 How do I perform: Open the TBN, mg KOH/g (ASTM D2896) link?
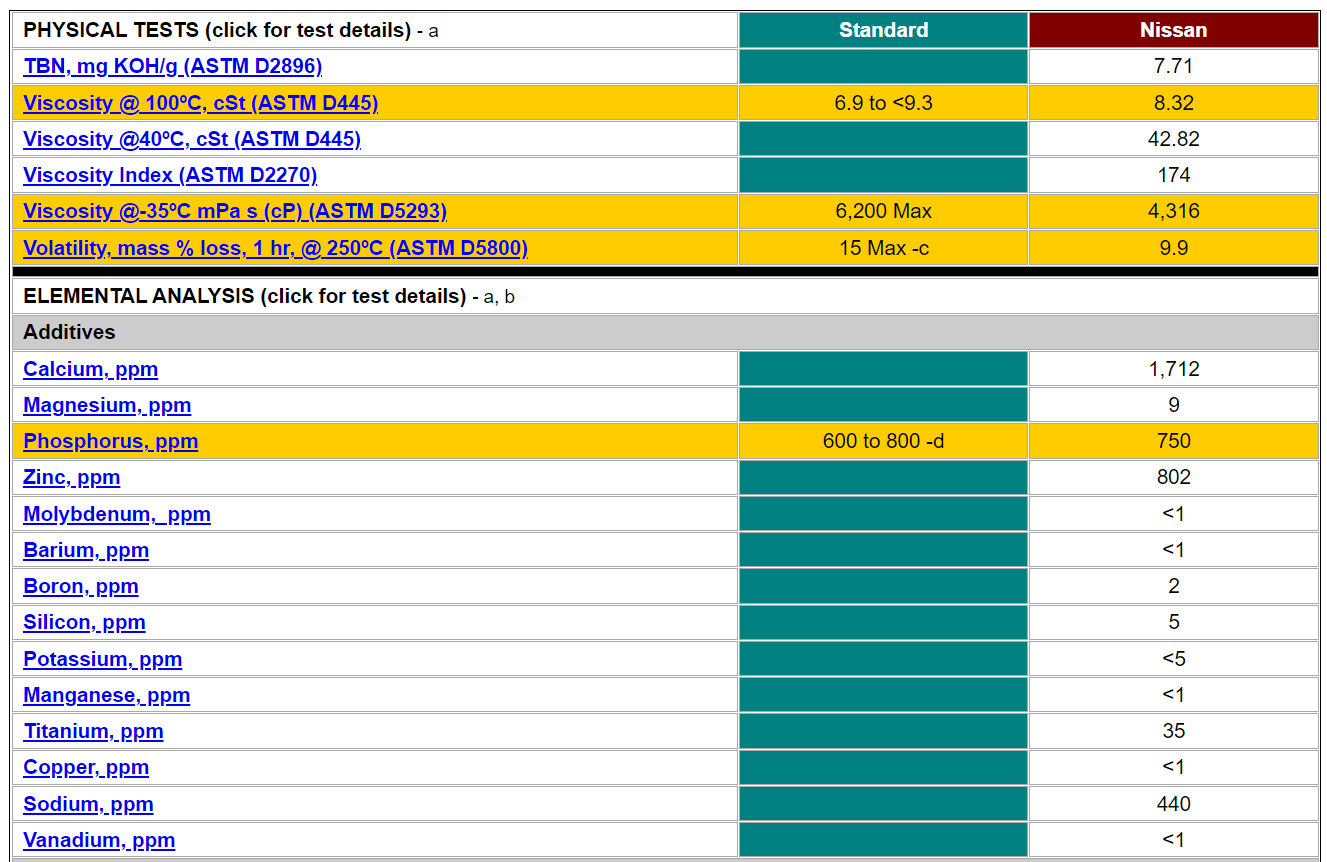(x=172, y=66)
